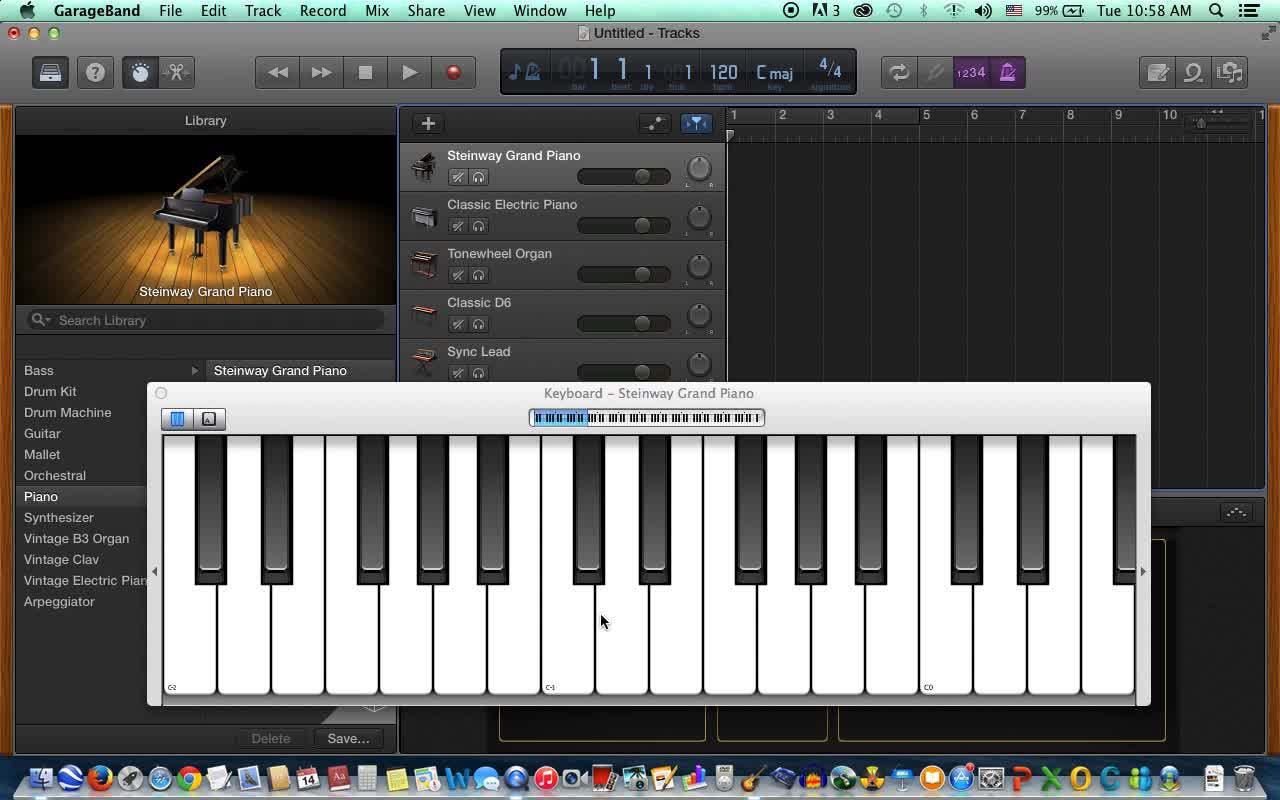Open the Media Browser button

pyautogui.click(x=1230, y=72)
